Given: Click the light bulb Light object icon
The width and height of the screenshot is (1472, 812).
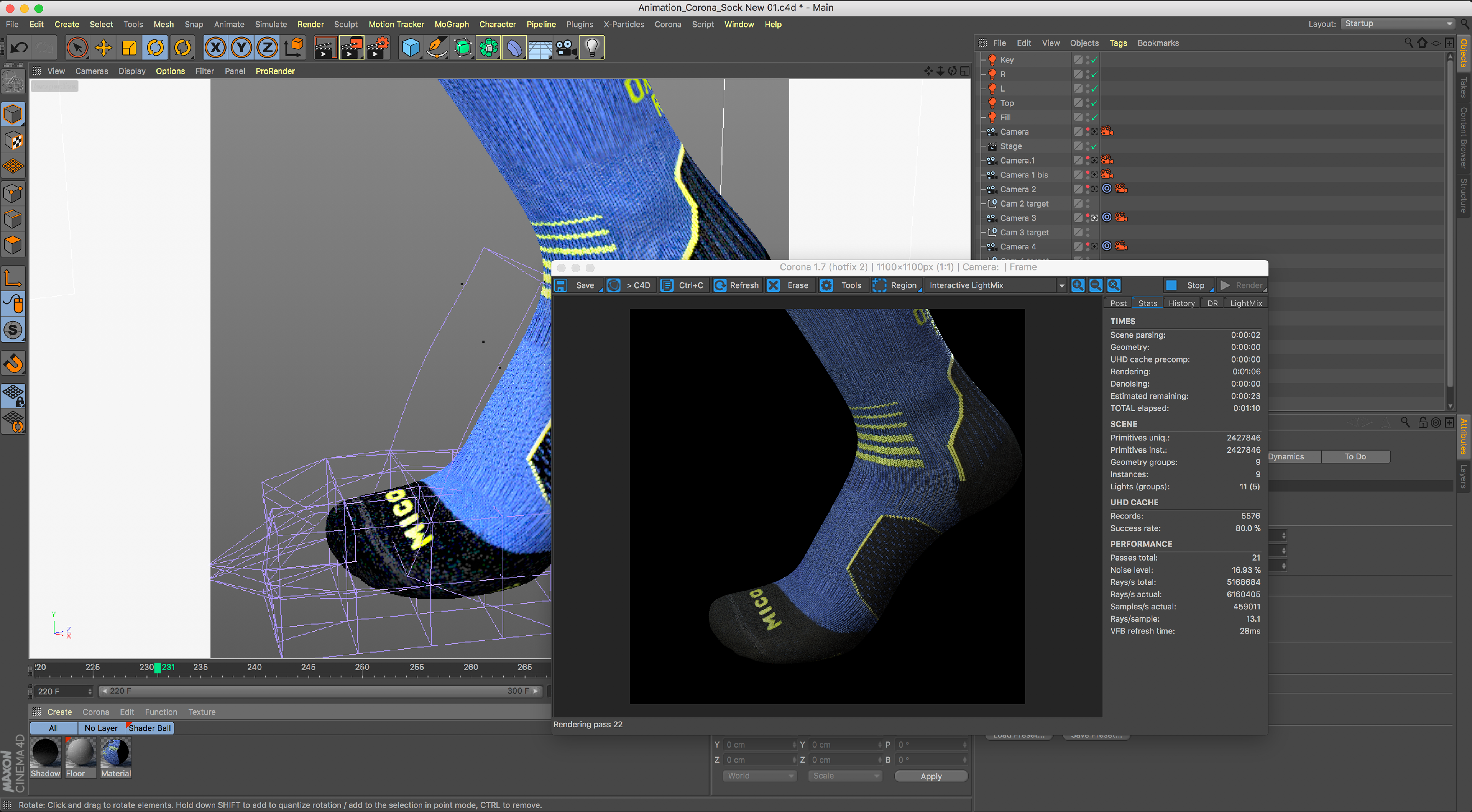Looking at the screenshot, I should point(592,48).
